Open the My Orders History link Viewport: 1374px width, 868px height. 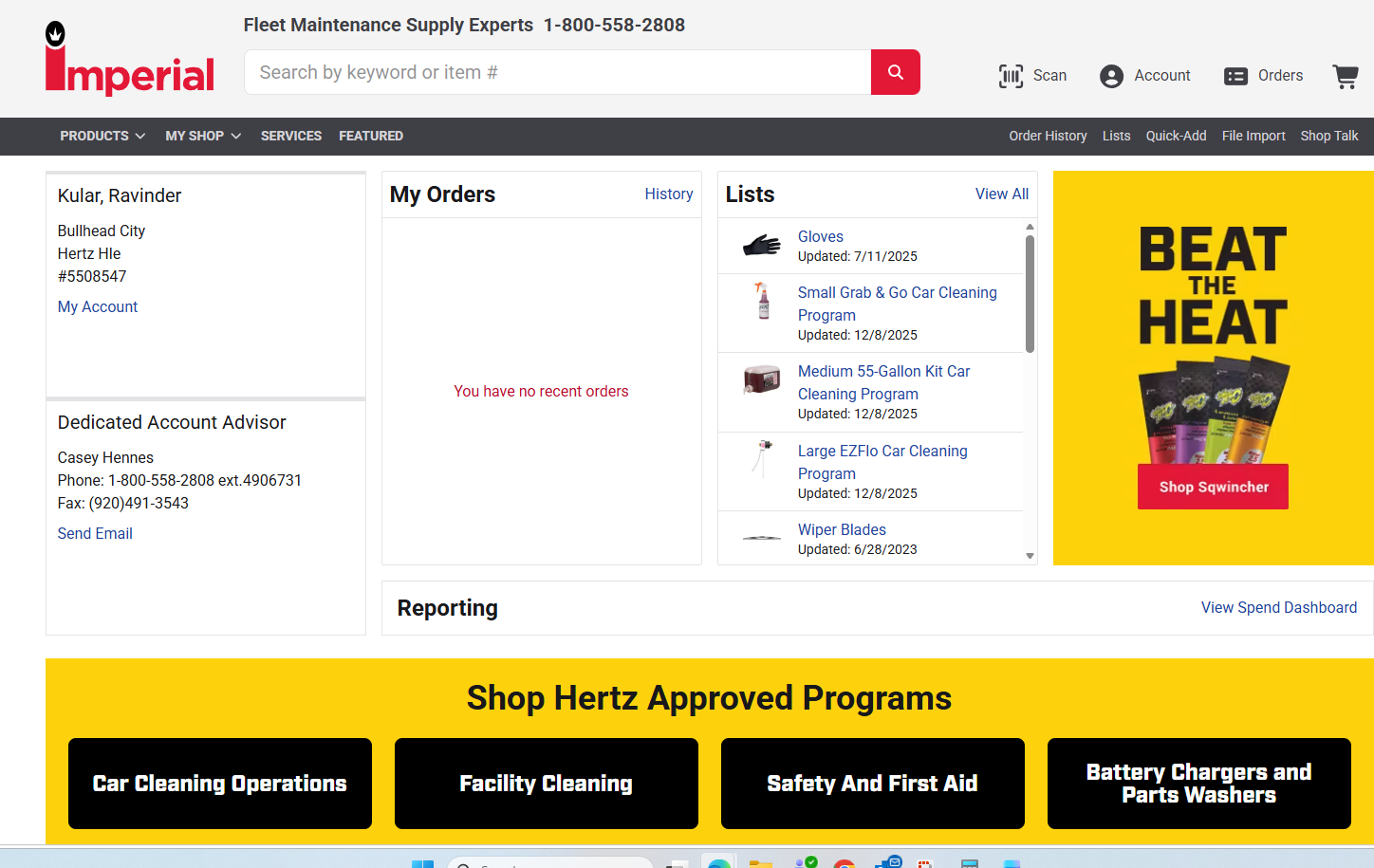[x=669, y=194]
